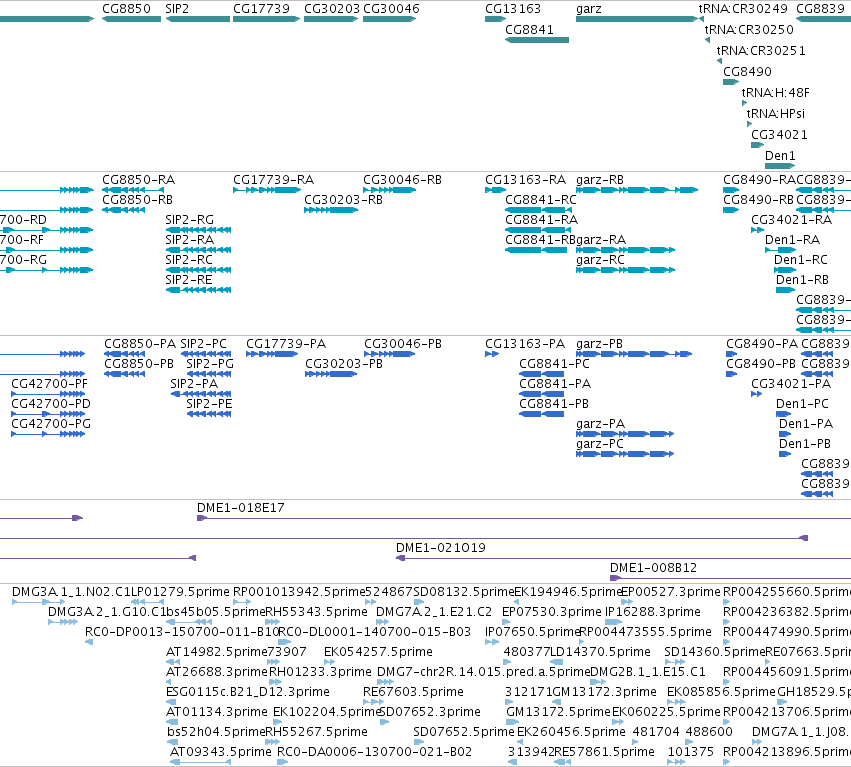Viewport: 851px width, 767px height.
Task: Click the tRNA:H:48F label
Action: click(776, 93)
